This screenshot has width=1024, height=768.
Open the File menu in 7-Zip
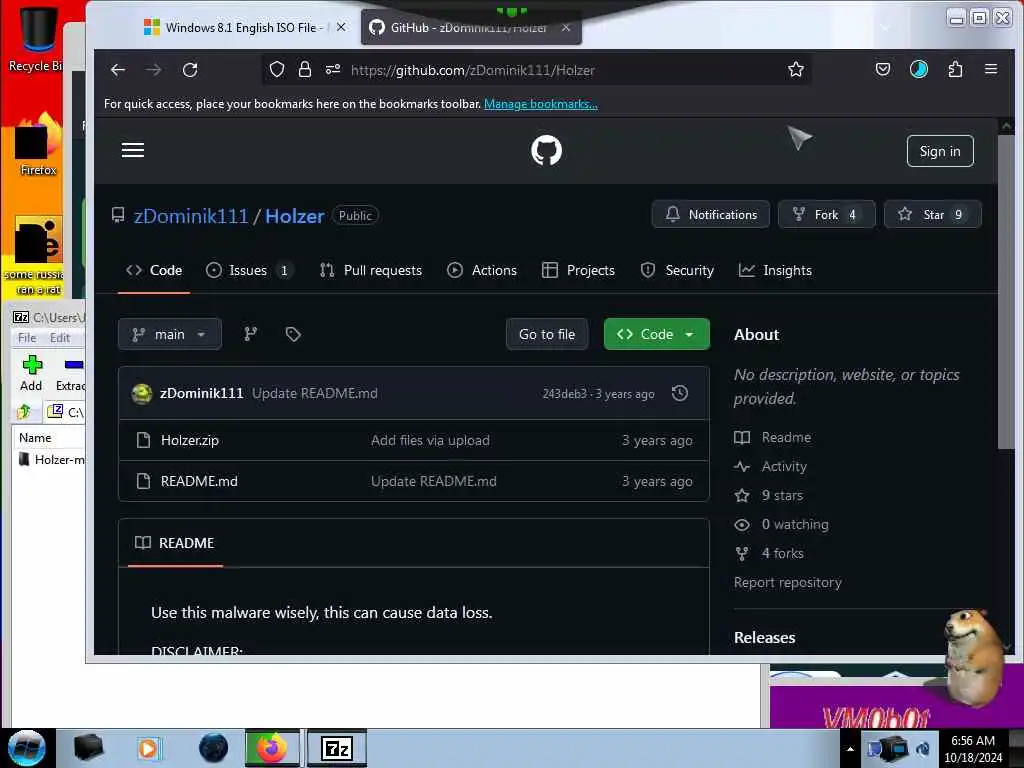[27, 338]
